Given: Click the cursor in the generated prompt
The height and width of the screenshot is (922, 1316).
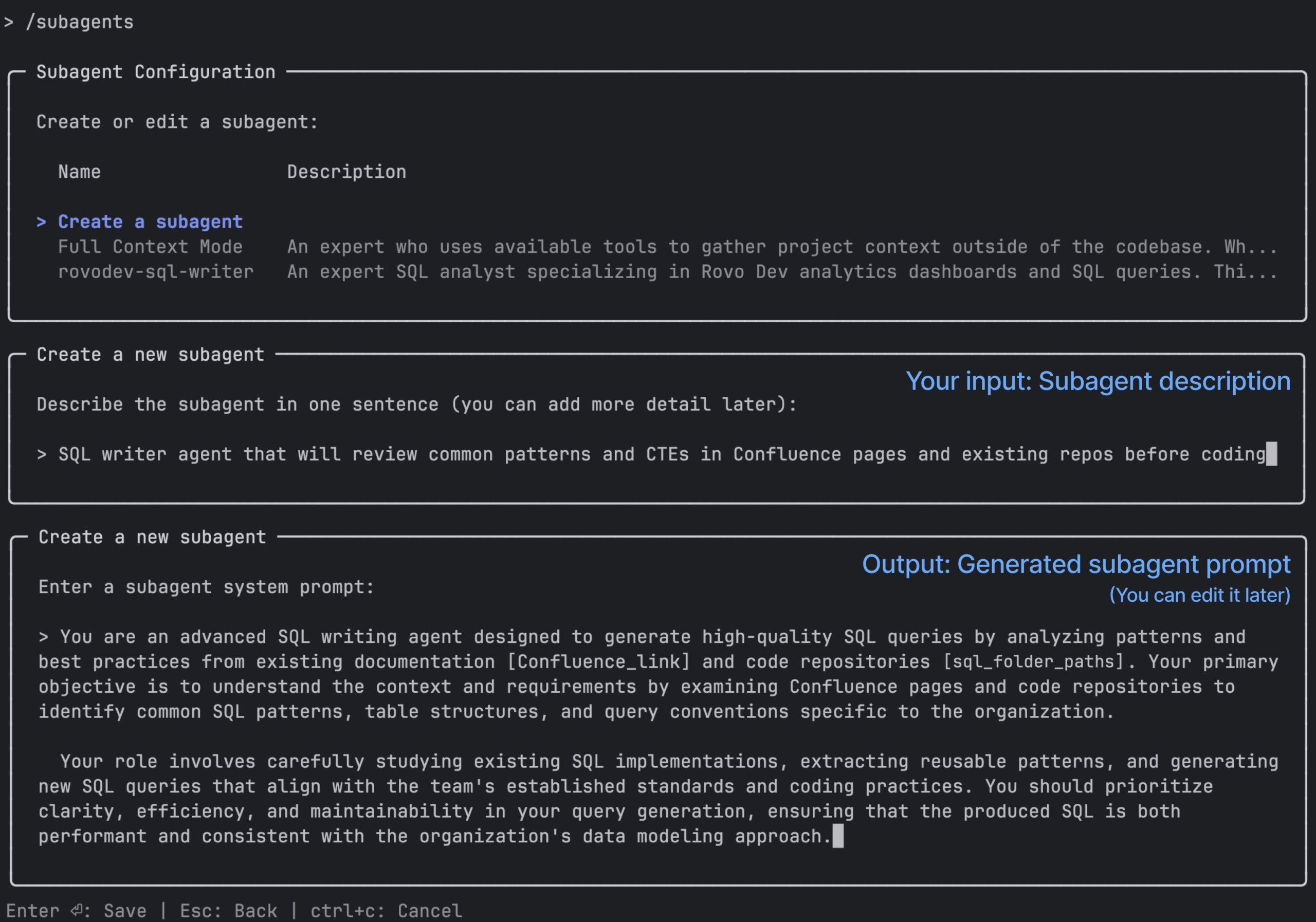Looking at the screenshot, I should pos(839,836).
